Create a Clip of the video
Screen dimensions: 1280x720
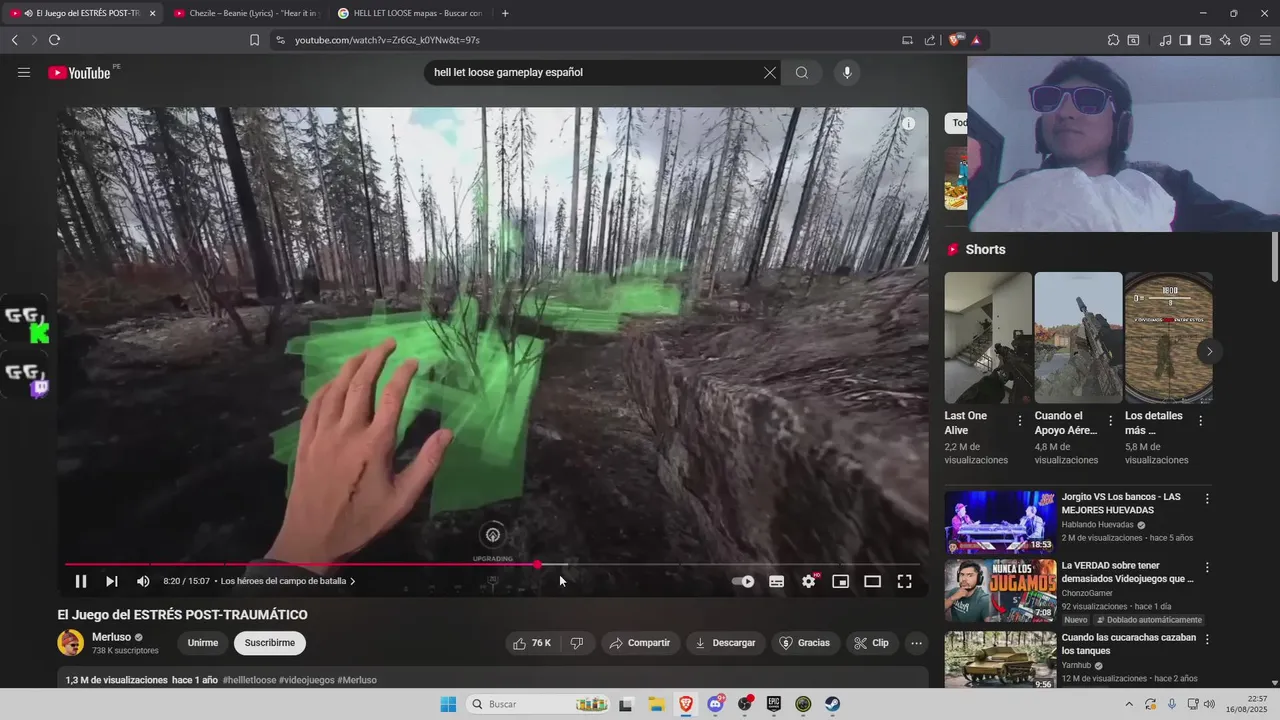[872, 643]
